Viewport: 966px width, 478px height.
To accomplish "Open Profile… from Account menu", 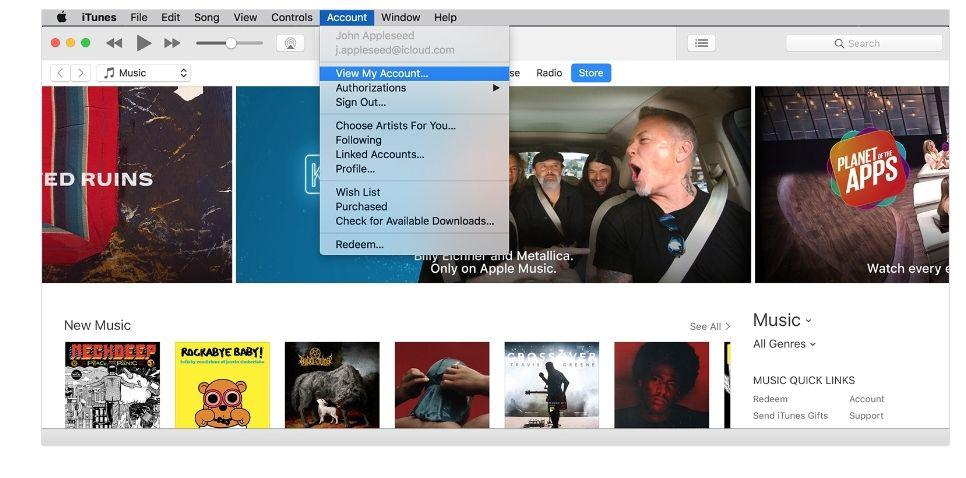I will pyautogui.click(x=415, y=169).
